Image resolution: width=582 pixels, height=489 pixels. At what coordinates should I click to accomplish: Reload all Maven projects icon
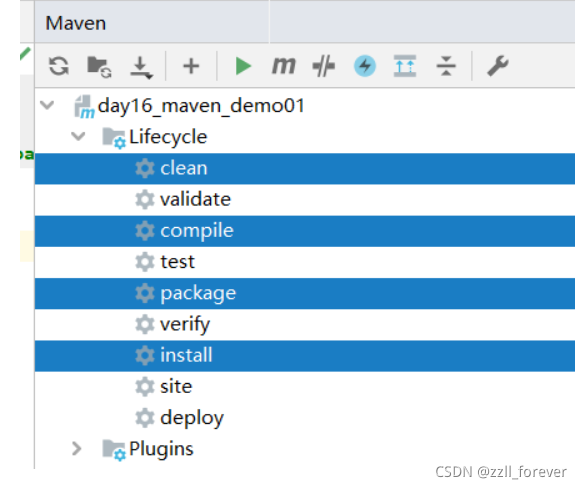(x=59, y=66)
